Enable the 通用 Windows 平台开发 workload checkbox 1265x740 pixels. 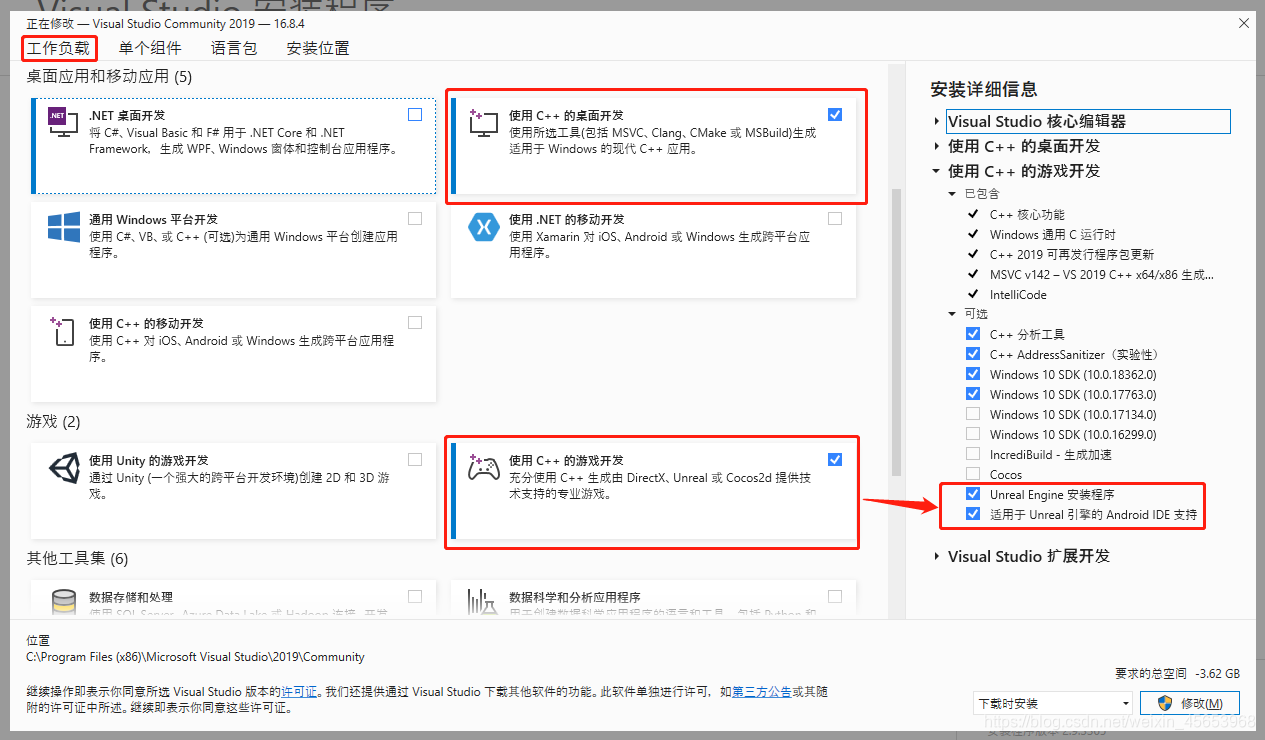415,218
